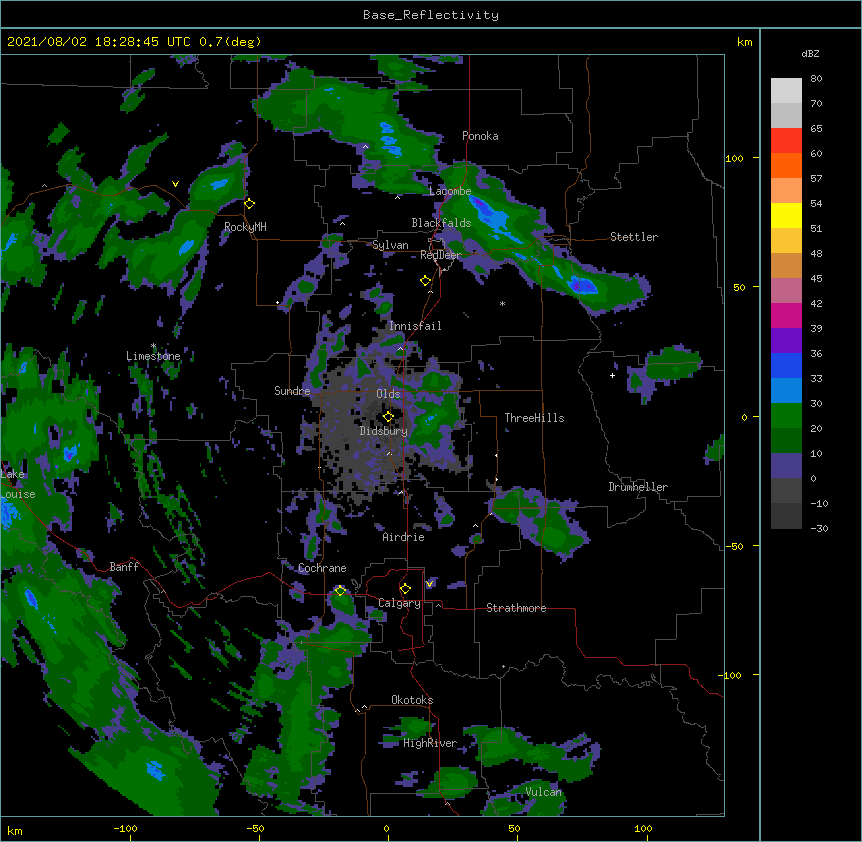Click the yellow diamond marker south of RedDeer

tap(426, 281)
